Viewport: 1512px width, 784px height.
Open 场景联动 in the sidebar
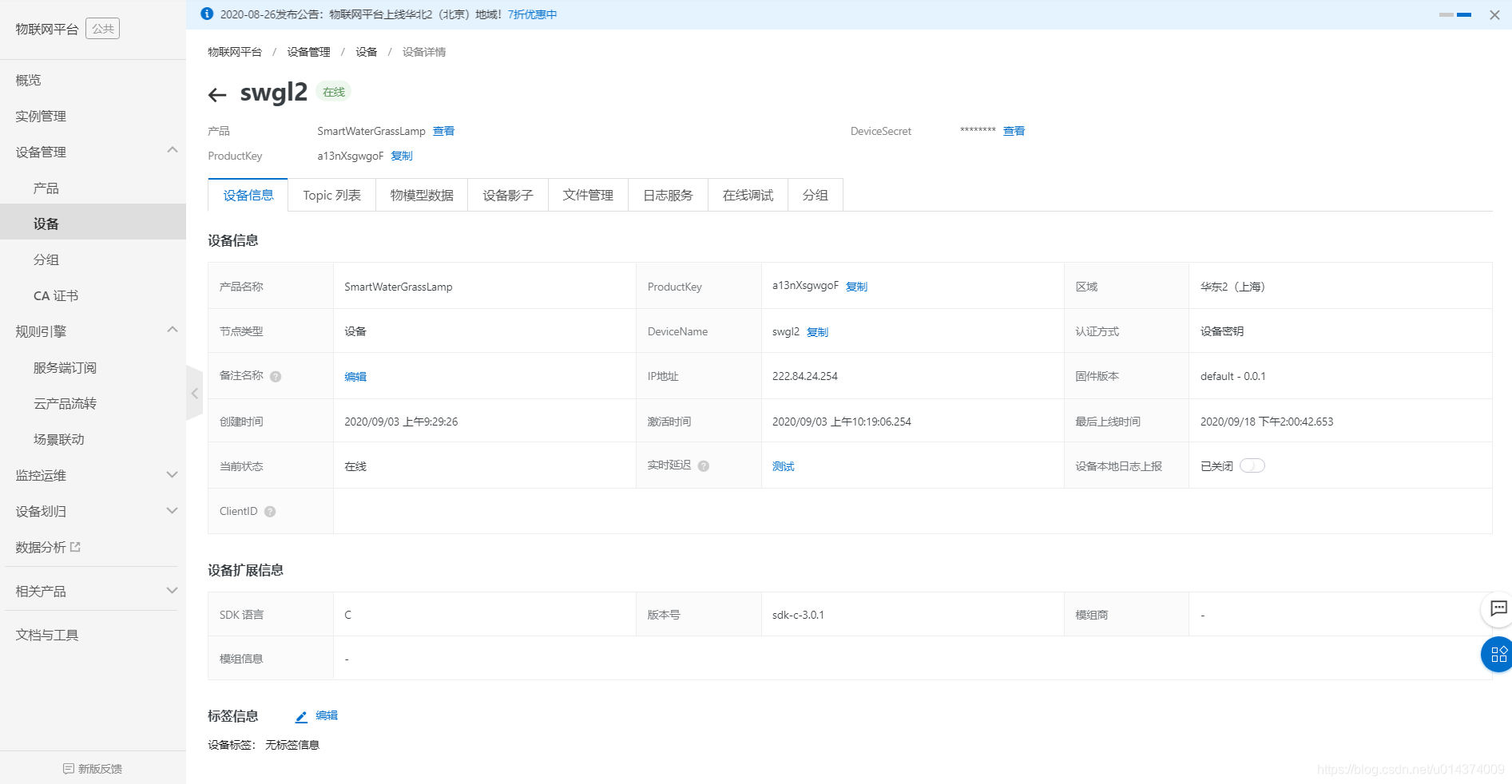point(93,439)
